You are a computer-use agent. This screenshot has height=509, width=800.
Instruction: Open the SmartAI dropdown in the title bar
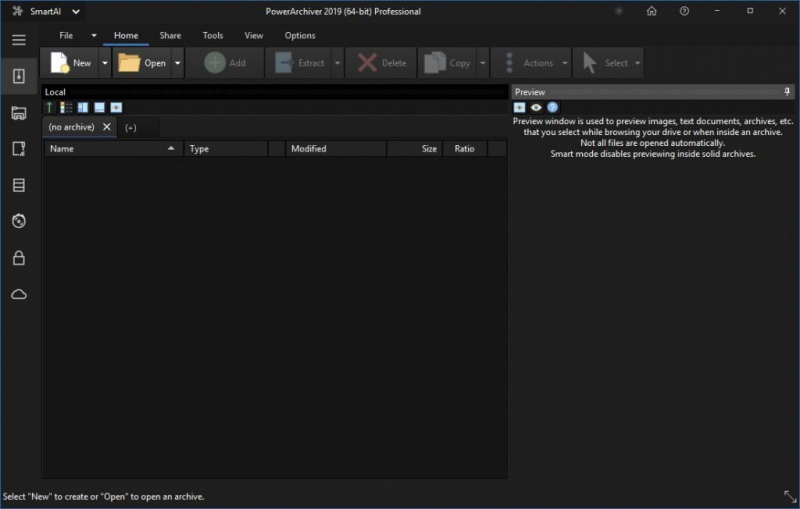(x=76, y=12)
